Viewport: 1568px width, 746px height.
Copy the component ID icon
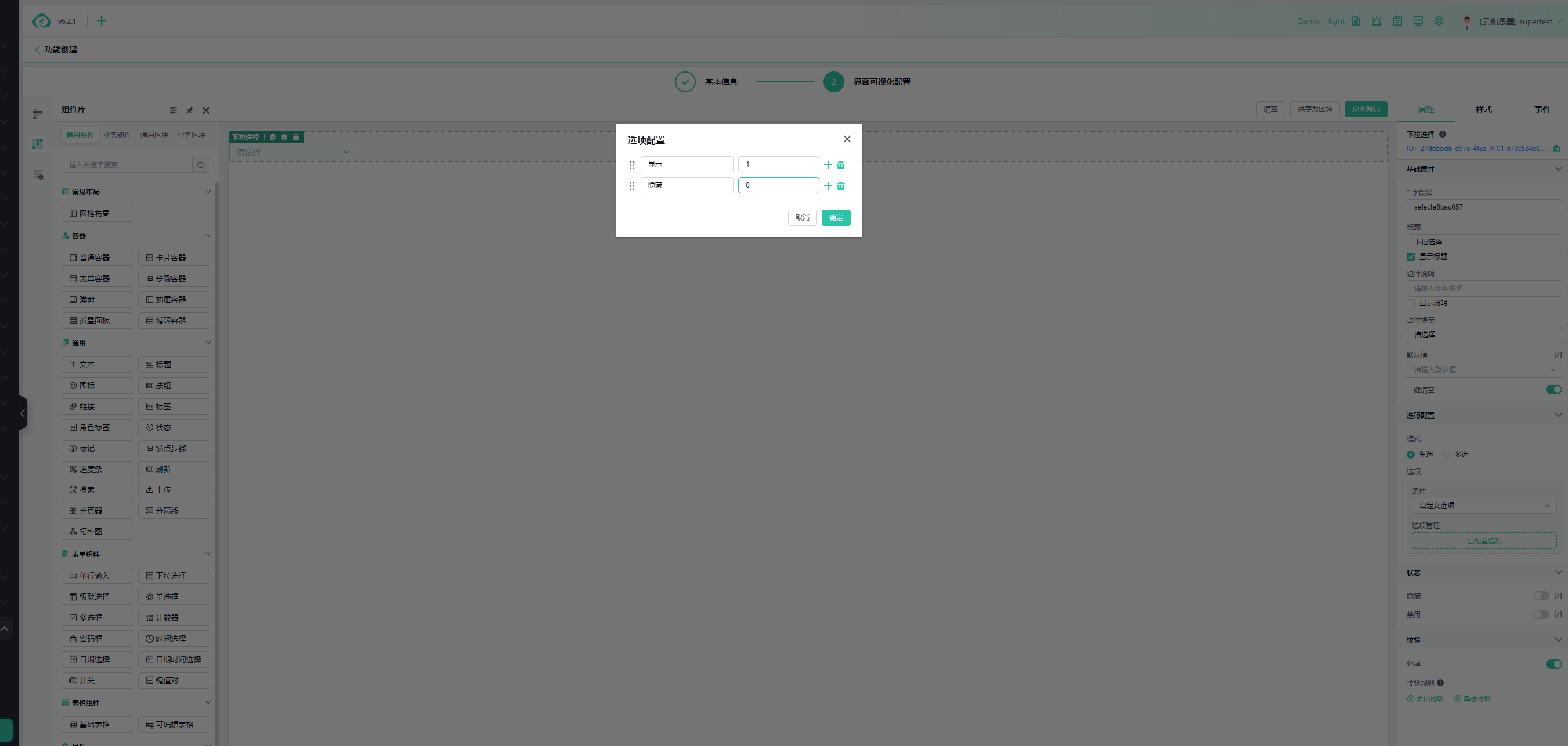[x=1556, y=149]
